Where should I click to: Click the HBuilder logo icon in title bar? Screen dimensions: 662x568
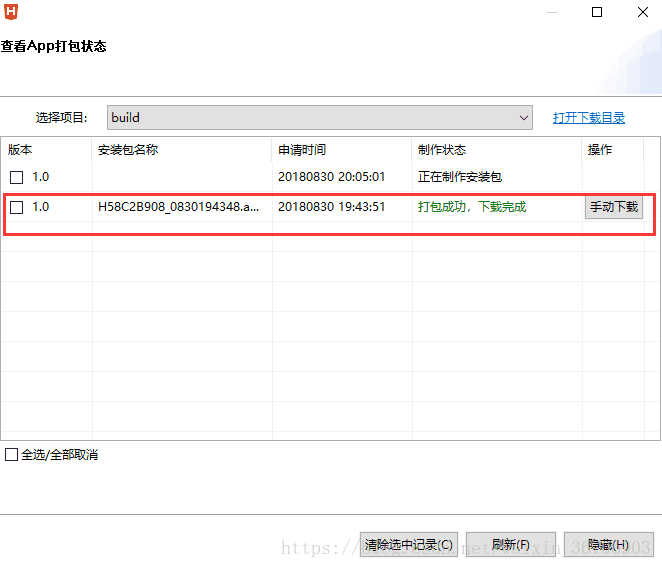tap(11, 11)
